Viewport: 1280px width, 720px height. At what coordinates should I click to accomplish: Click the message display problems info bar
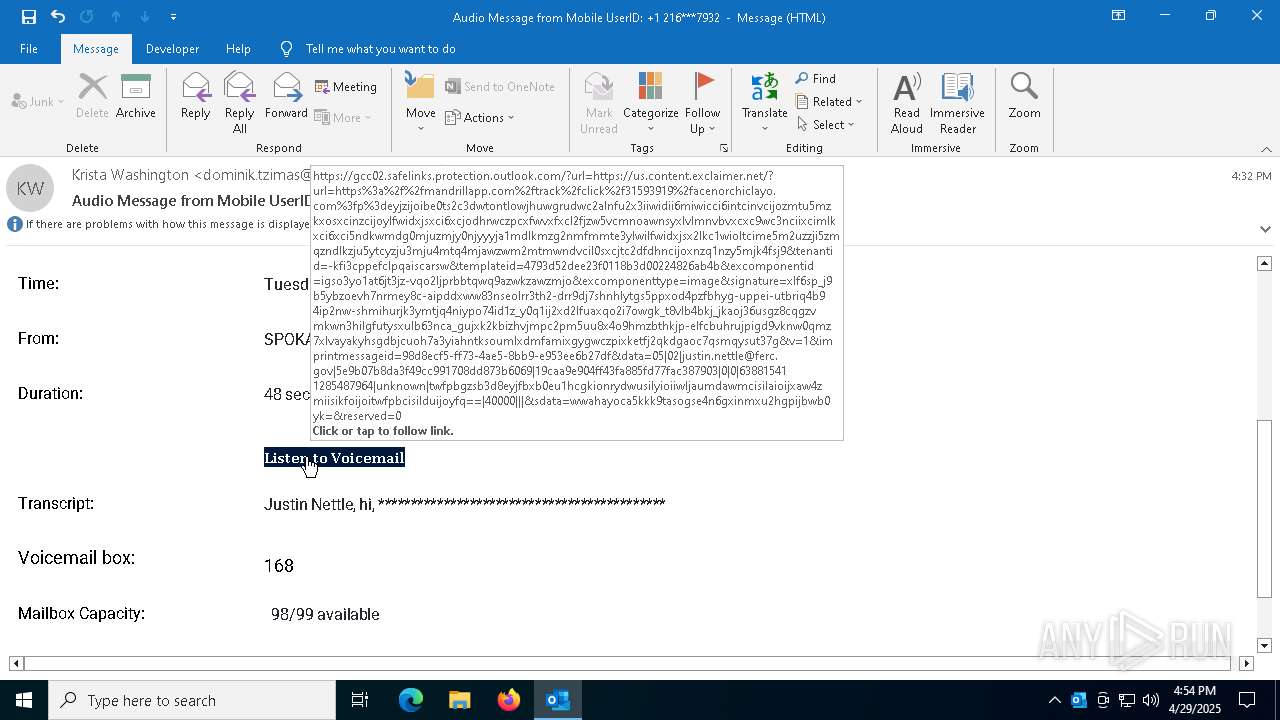tap(160, 224)
